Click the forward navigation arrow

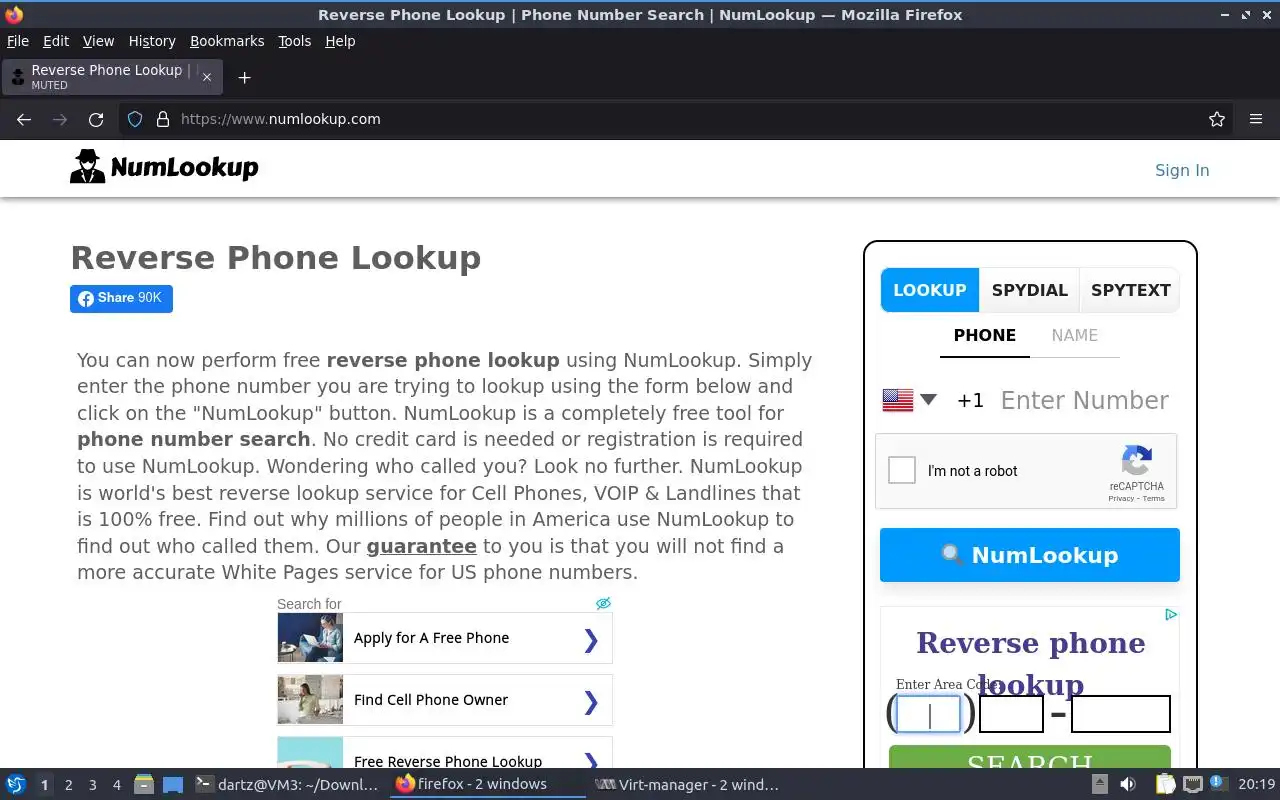[x=60, y=119]
